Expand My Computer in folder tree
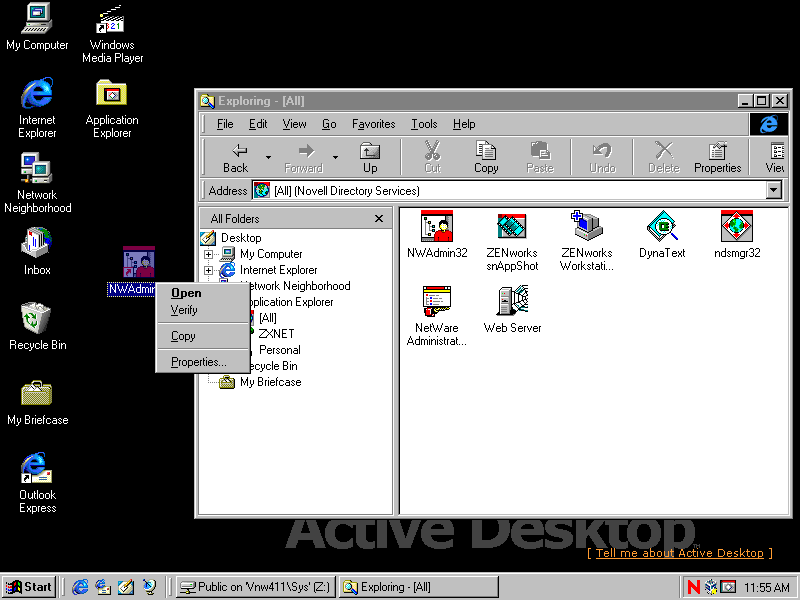The width and height of the screenshot is (800, 600). coord(208,254)
